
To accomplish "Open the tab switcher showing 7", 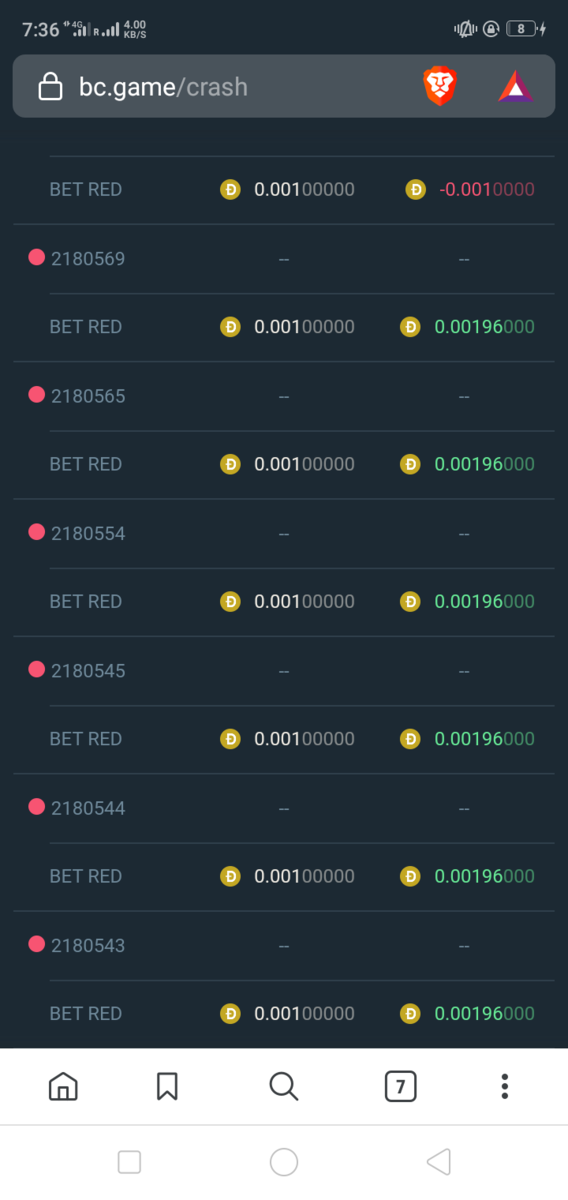I will point(400,1086).
